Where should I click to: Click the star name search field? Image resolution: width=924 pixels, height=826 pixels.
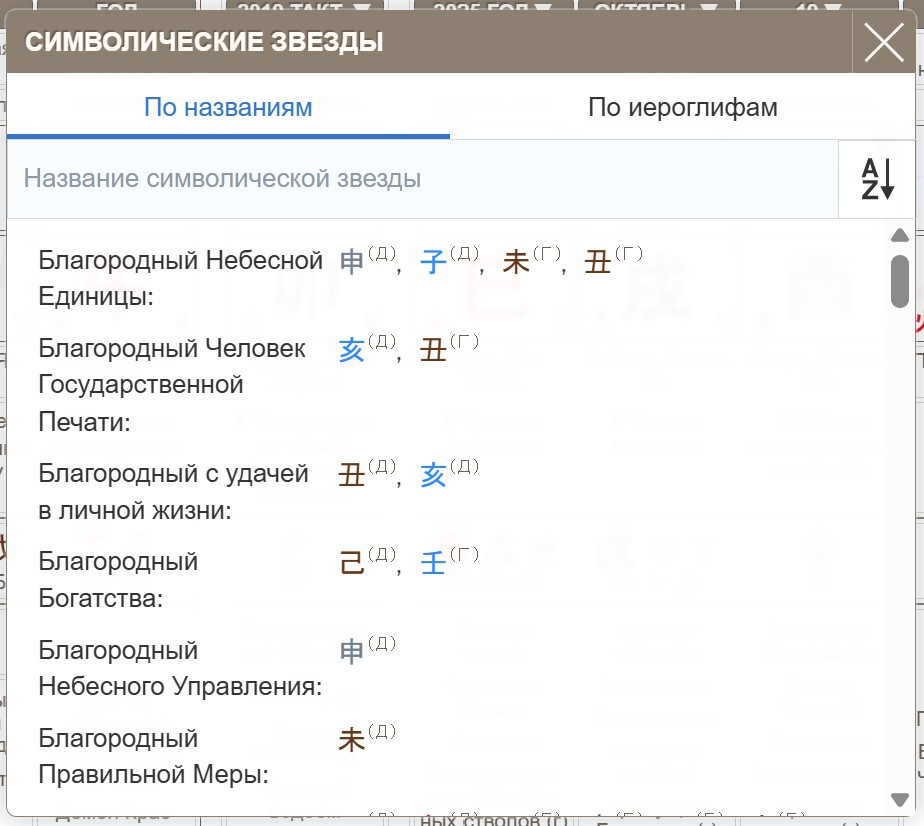pyautogui.click(x=400, y=177)
